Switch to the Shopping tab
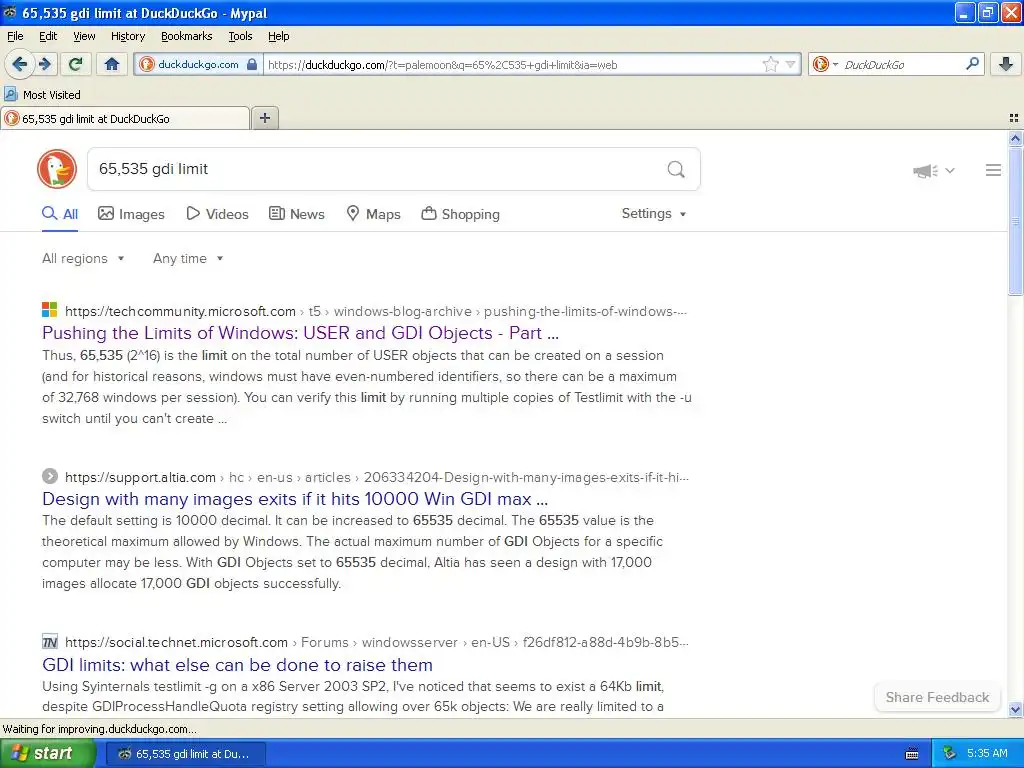The image size is (1024, 768). [x=460, y=214]
